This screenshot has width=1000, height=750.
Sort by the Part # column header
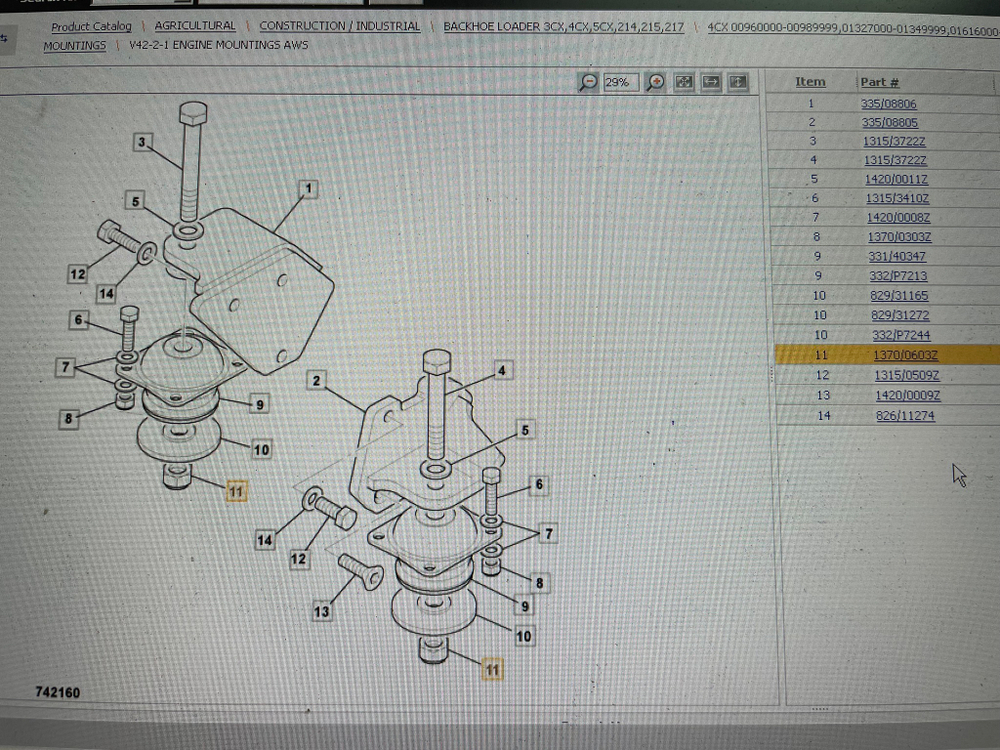[x=879, y=82]
